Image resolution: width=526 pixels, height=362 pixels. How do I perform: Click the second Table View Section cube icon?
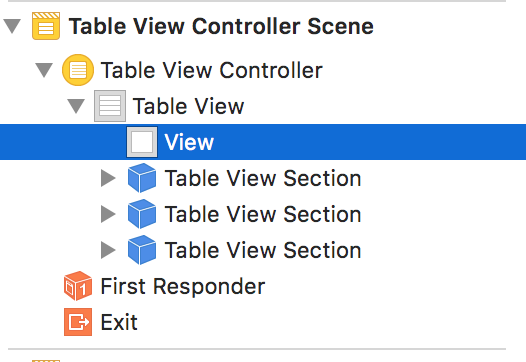(142, 214)
